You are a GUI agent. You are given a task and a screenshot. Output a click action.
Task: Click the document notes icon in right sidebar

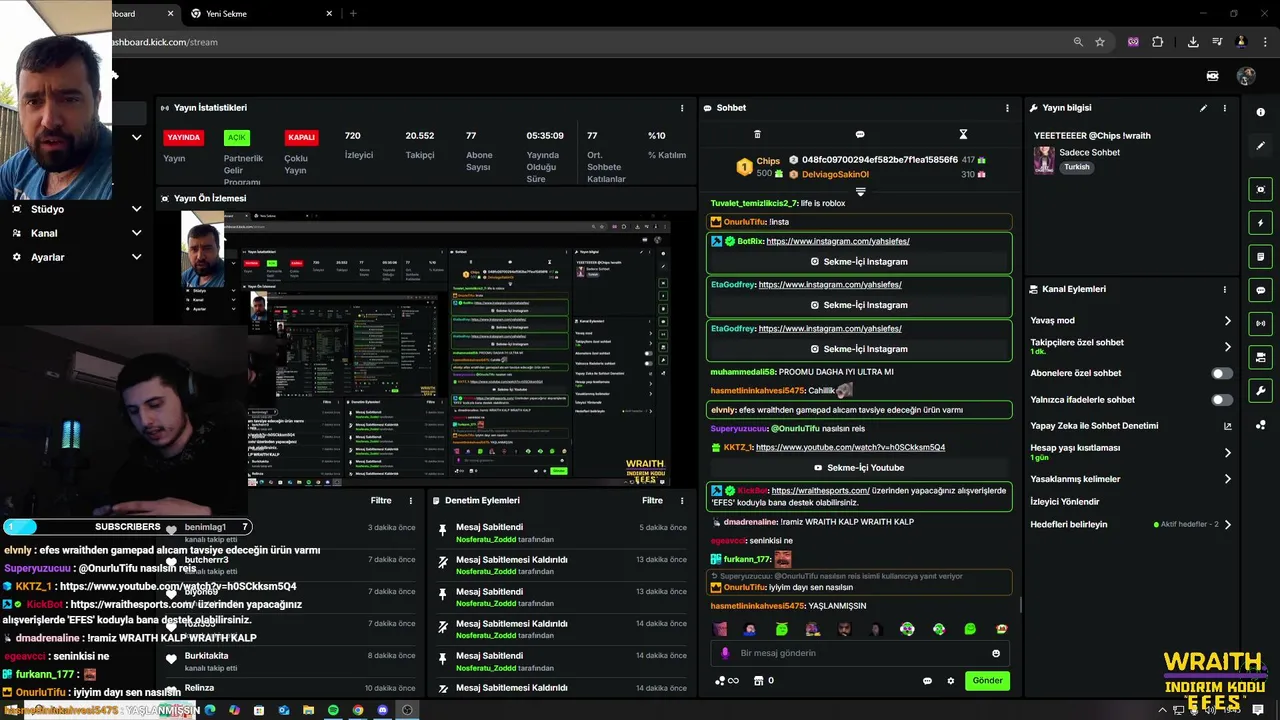coord(1261,257)
